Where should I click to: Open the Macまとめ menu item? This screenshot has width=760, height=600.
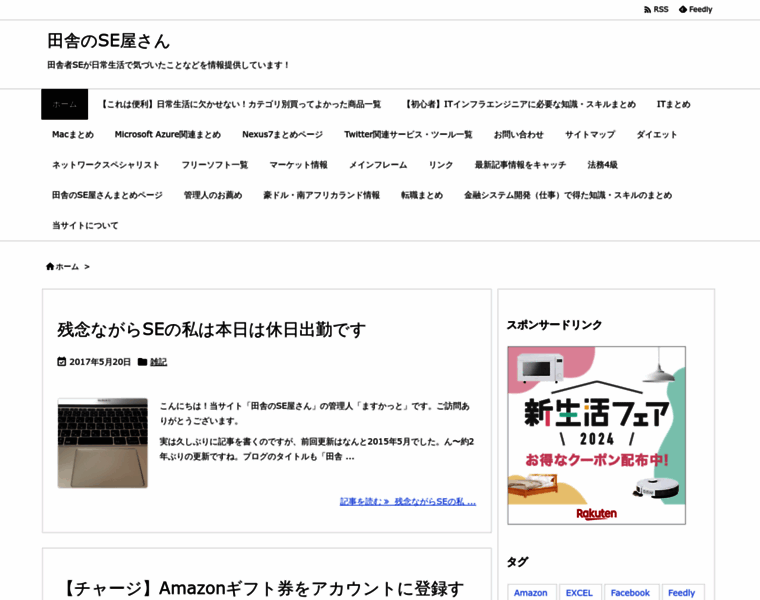click(73, 134)
